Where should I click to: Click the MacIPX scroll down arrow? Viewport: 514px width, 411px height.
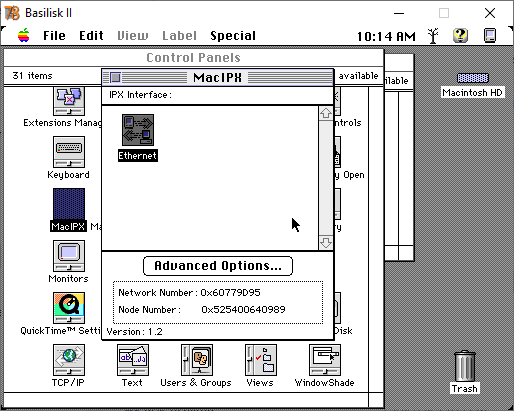coord(326,242)
